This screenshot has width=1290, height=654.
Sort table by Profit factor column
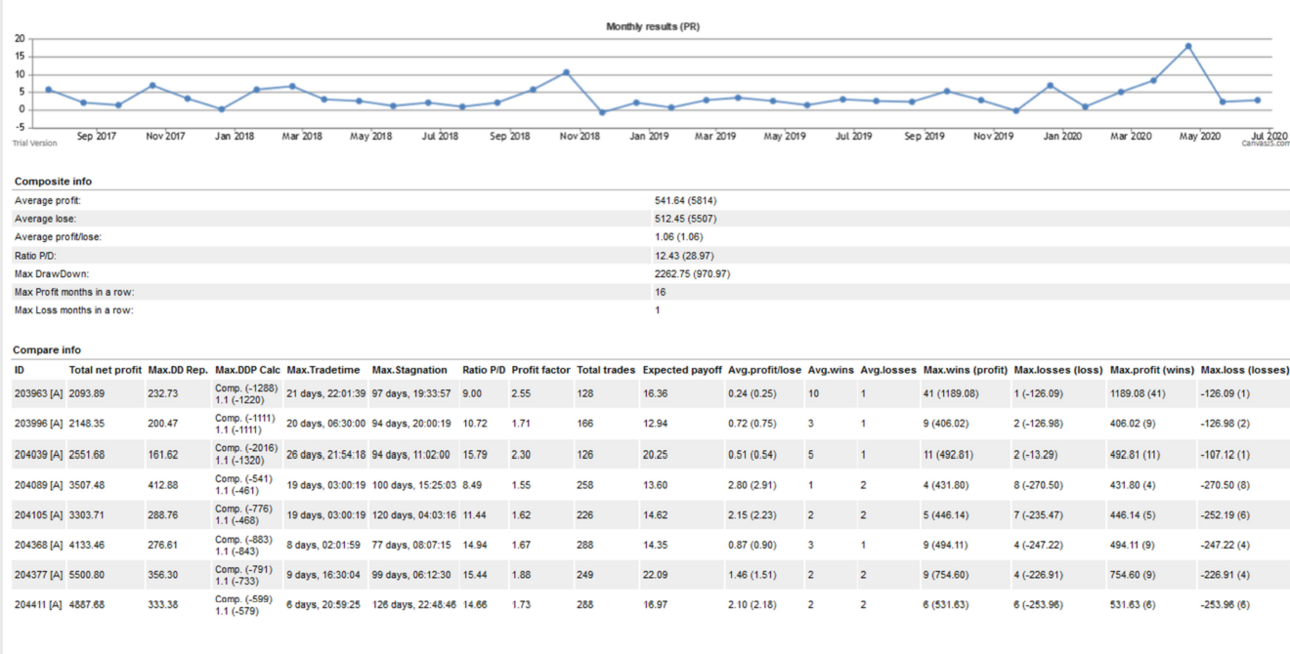541,370
